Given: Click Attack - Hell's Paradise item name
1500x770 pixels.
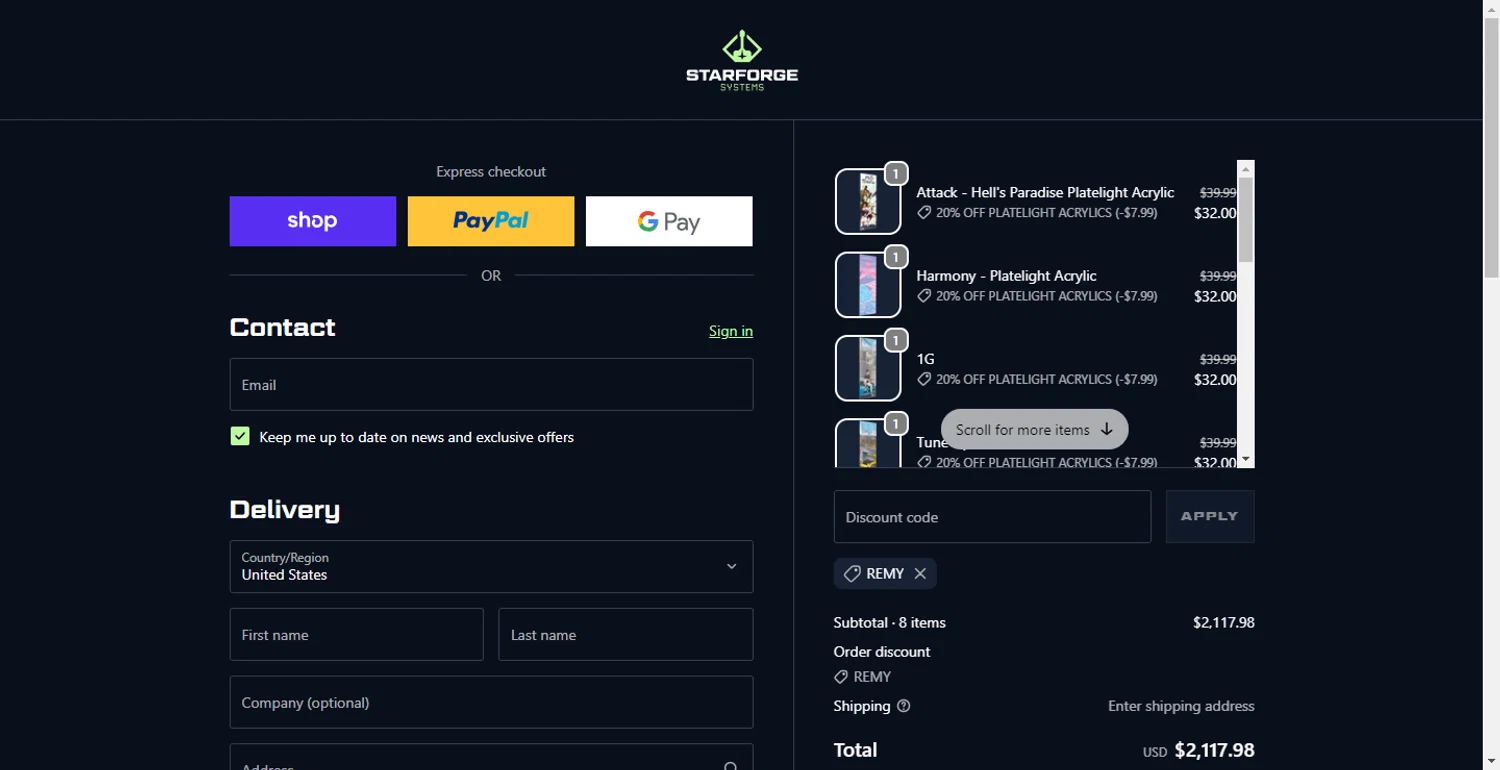Looking at the screenshot, I should 1046,192.
